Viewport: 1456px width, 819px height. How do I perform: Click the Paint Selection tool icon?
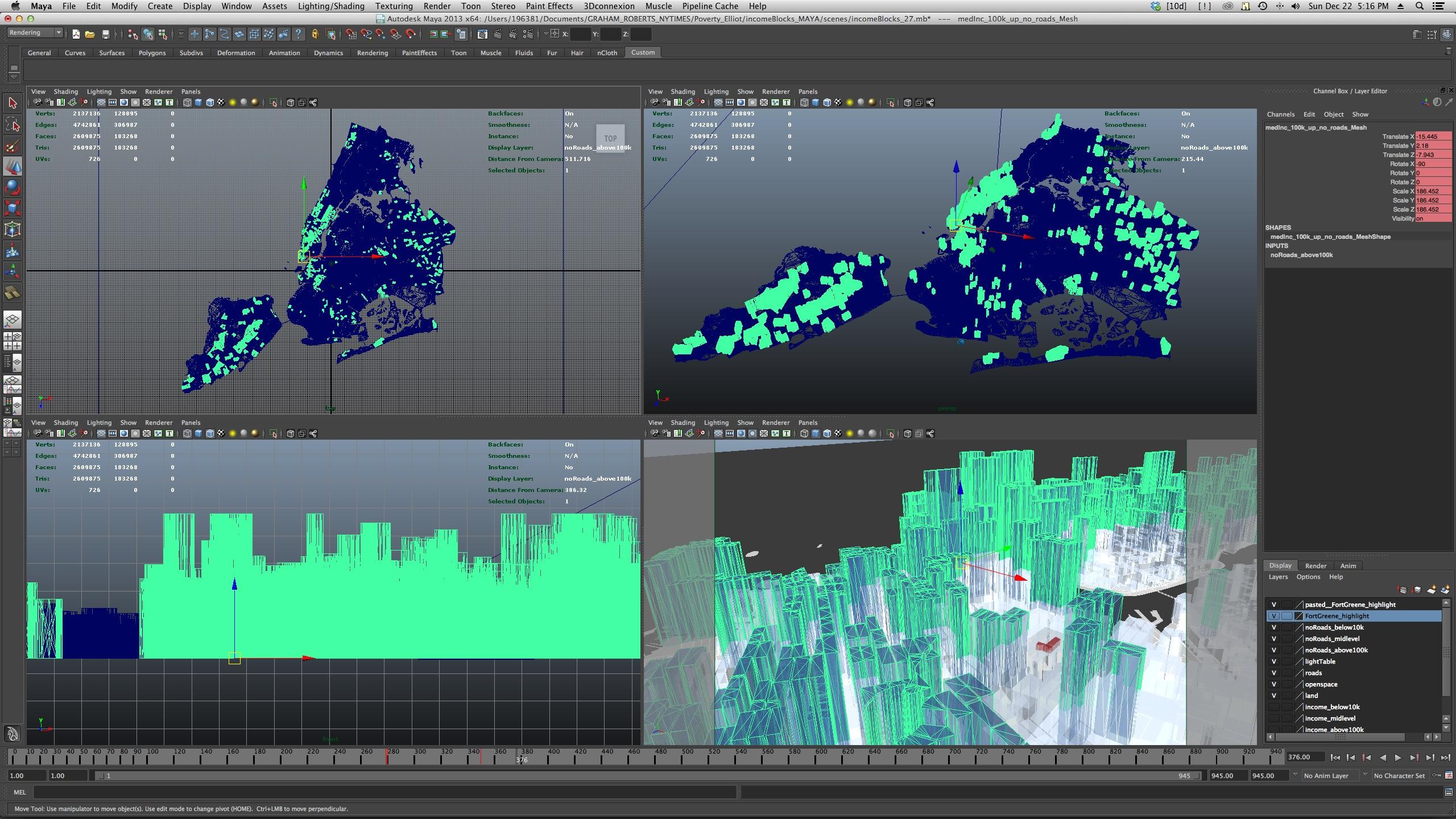pyautogui.click(x=13, y=146)
